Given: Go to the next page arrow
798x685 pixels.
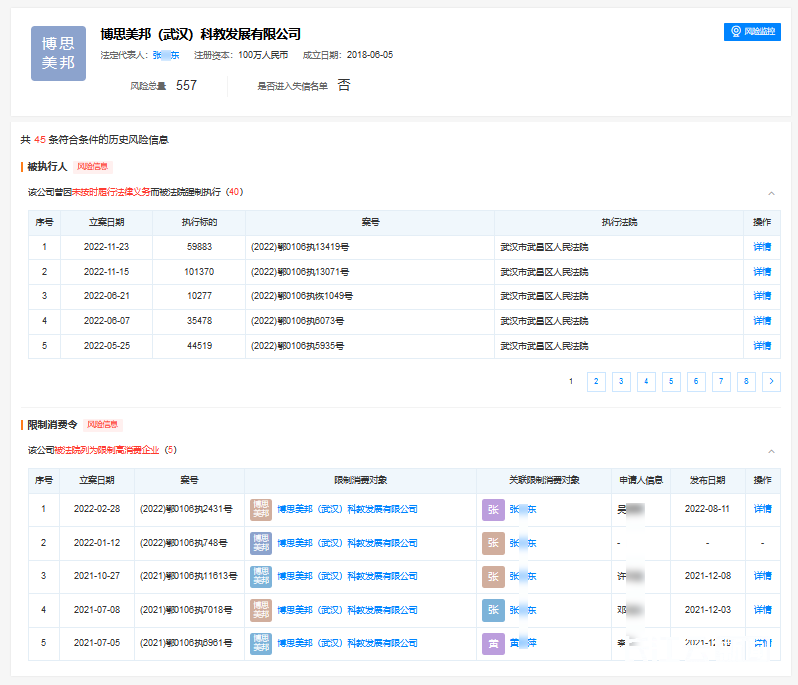Looking at the screenshot, I should pos(771,381).
